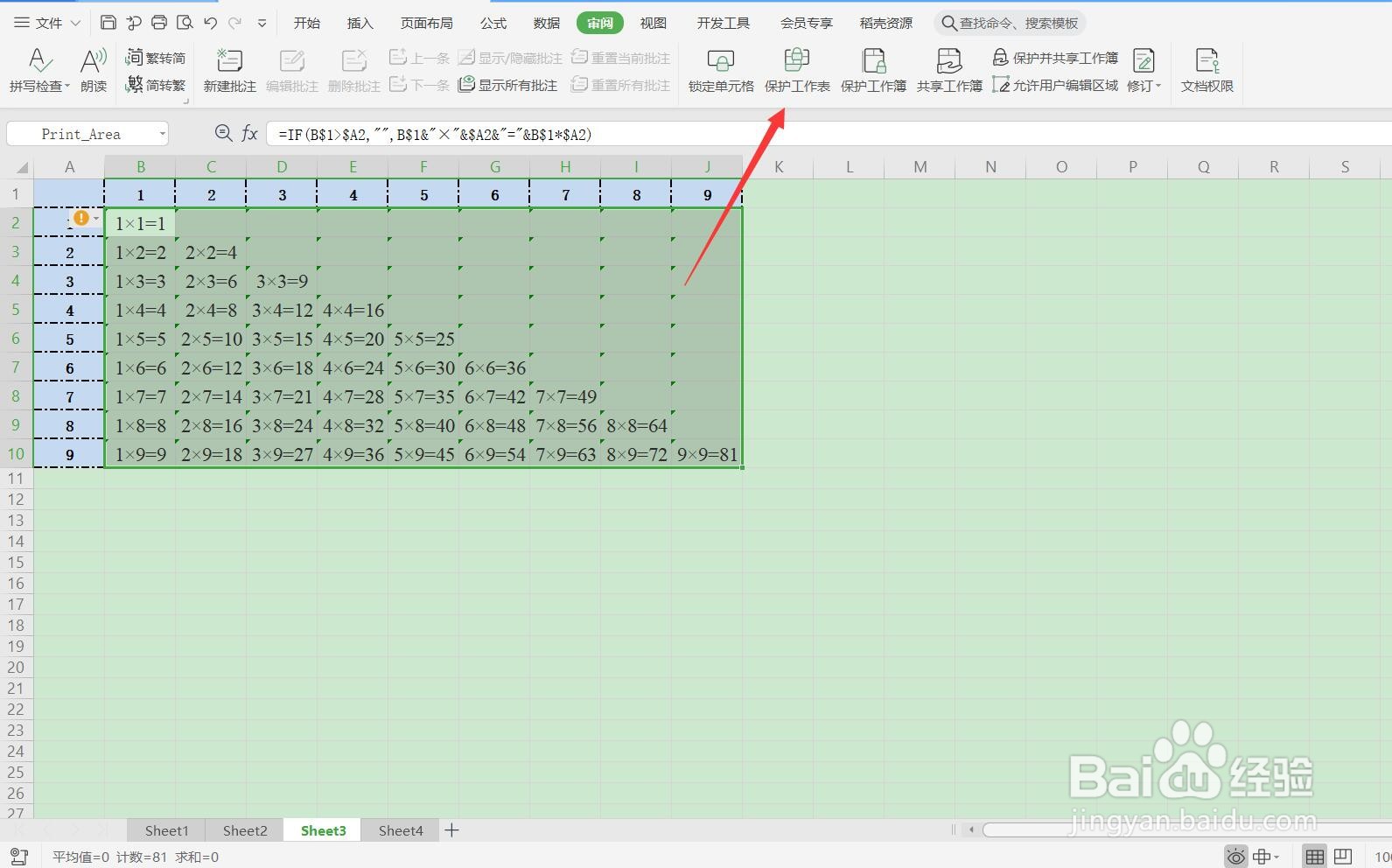Image resolution: width=1392 pixels, height=868 pixels.
Task: Click the Print icon in quick toolbar
Action: pos(159,23)
